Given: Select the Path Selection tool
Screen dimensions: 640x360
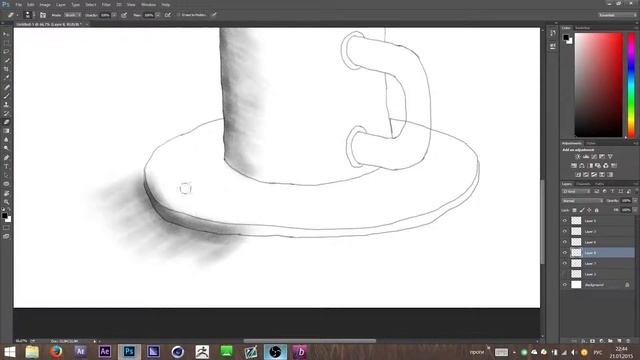Looking at the screenshot, I should click(6, 175).
